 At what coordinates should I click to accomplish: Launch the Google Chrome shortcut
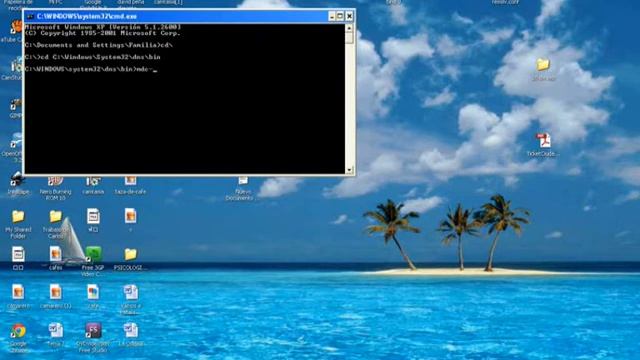18,338
